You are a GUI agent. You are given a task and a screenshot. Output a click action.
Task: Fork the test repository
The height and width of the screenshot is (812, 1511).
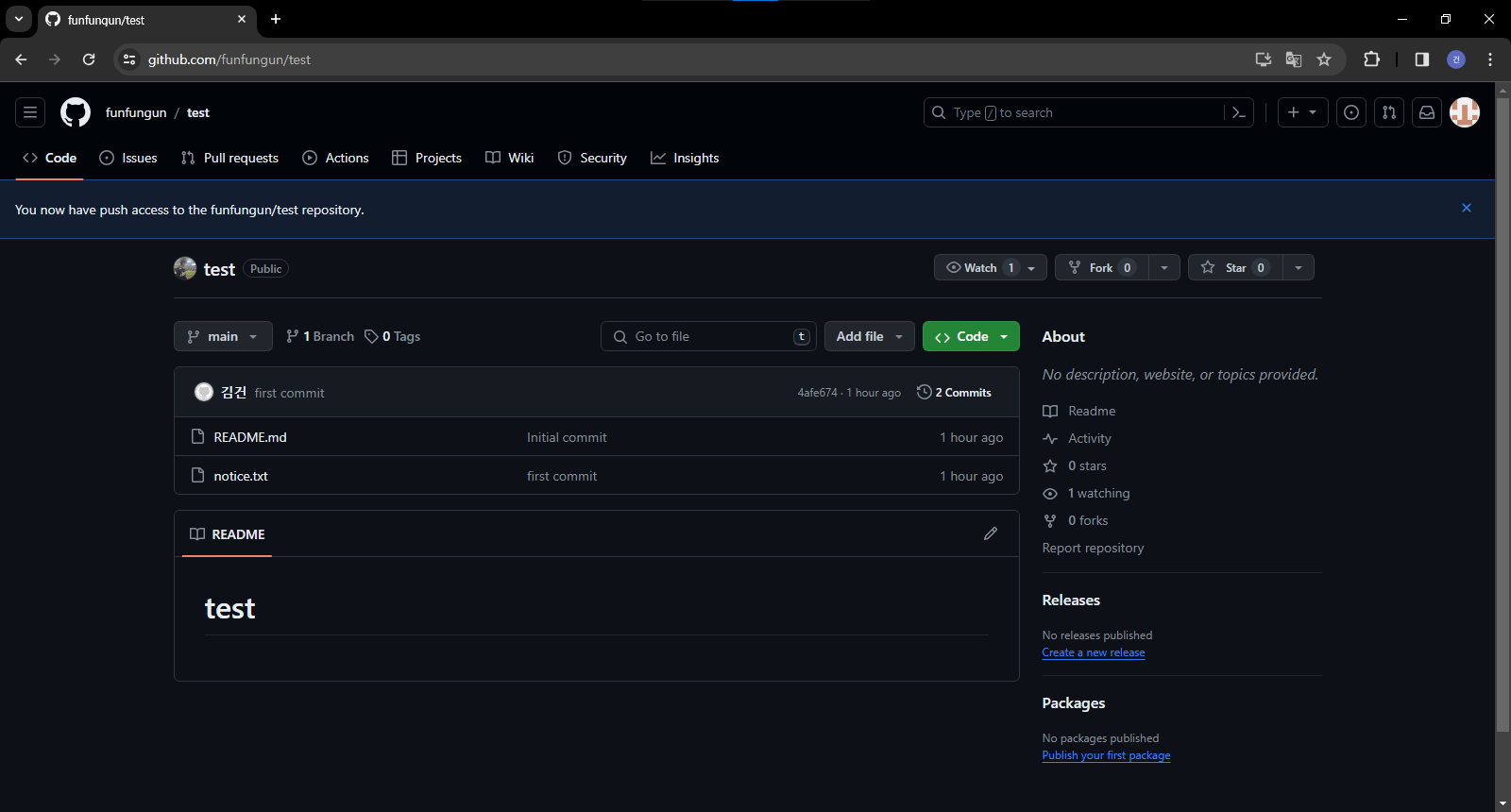point(1102,268)
